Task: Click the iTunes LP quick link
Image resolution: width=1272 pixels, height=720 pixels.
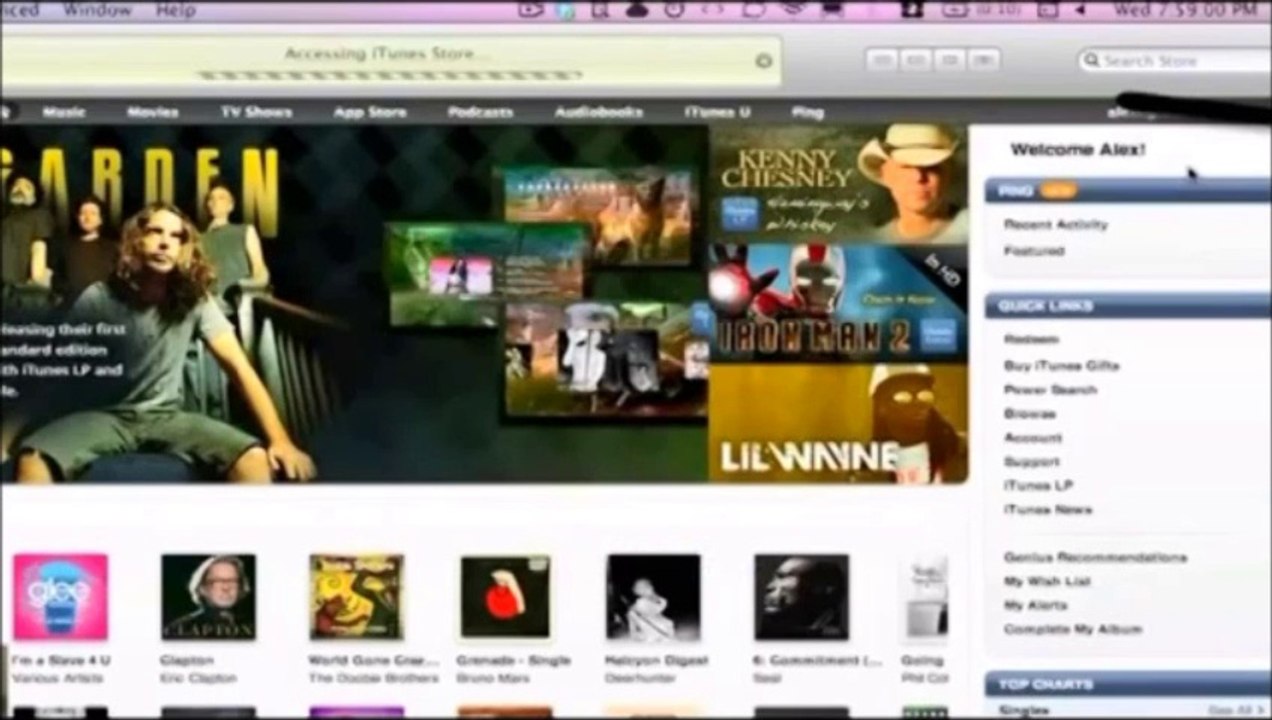Action: tap(1038, 486)
